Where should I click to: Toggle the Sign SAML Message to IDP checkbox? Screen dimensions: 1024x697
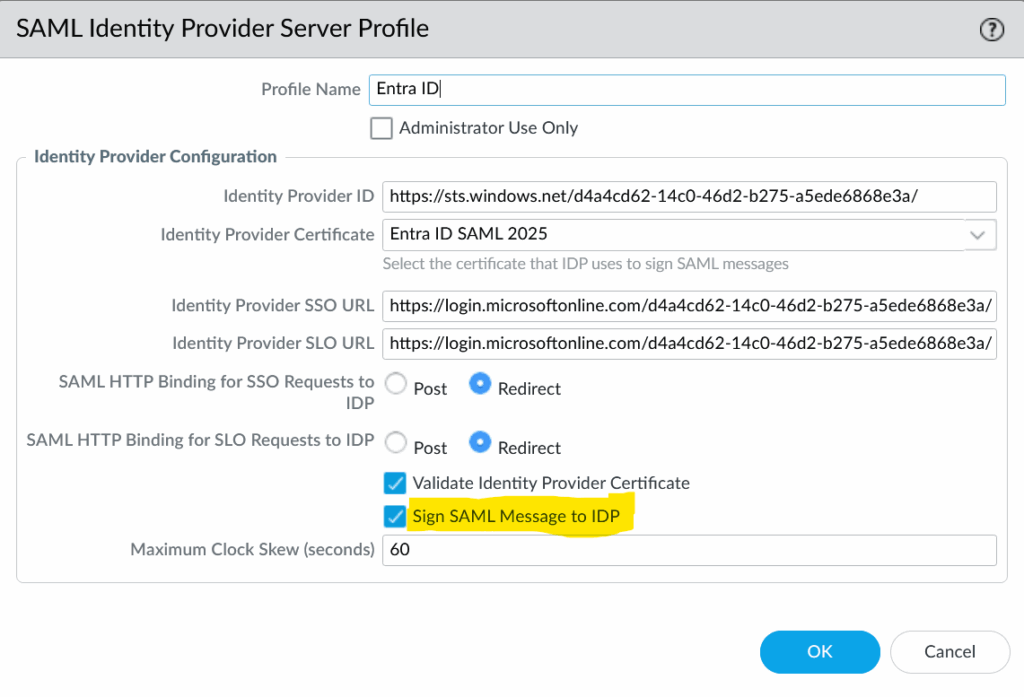click(395, 517)
